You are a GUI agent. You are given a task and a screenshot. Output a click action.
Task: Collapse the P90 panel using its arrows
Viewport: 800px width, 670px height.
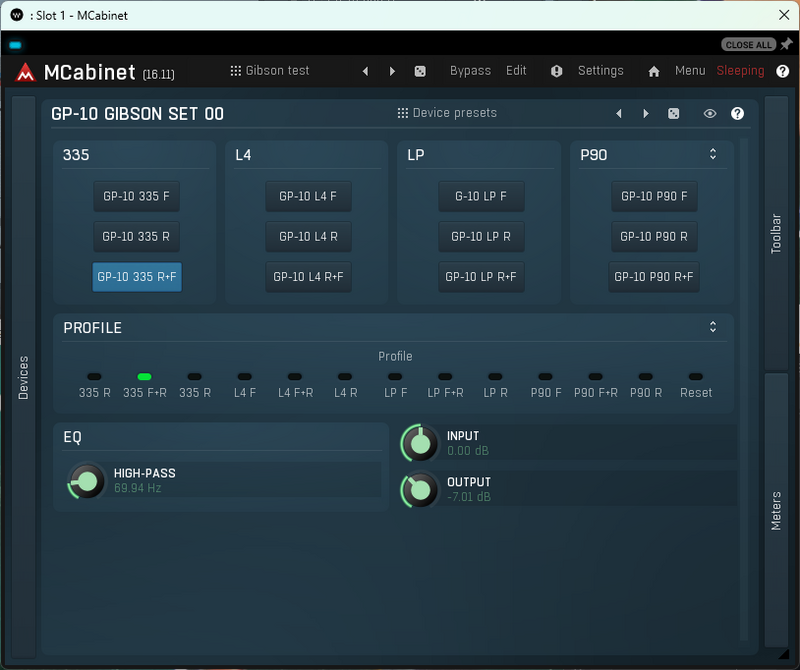[713, 154]
